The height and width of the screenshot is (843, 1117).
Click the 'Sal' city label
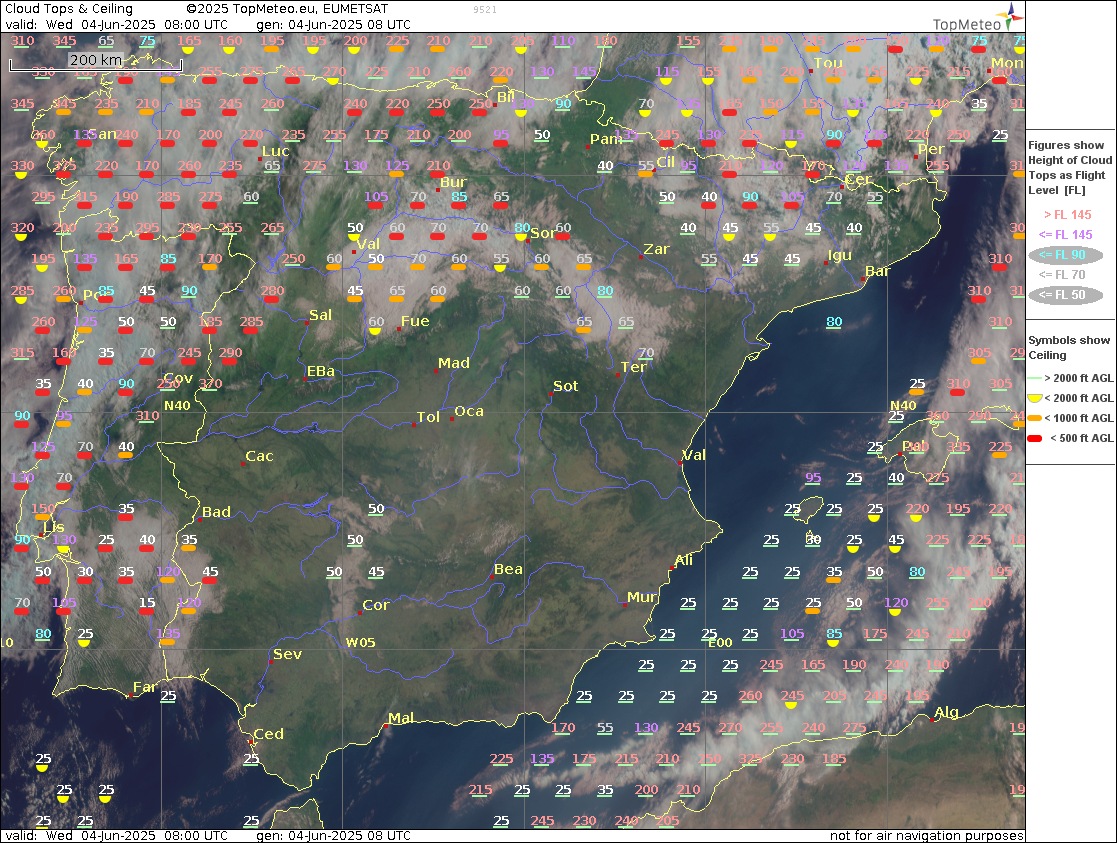(321, 314)
